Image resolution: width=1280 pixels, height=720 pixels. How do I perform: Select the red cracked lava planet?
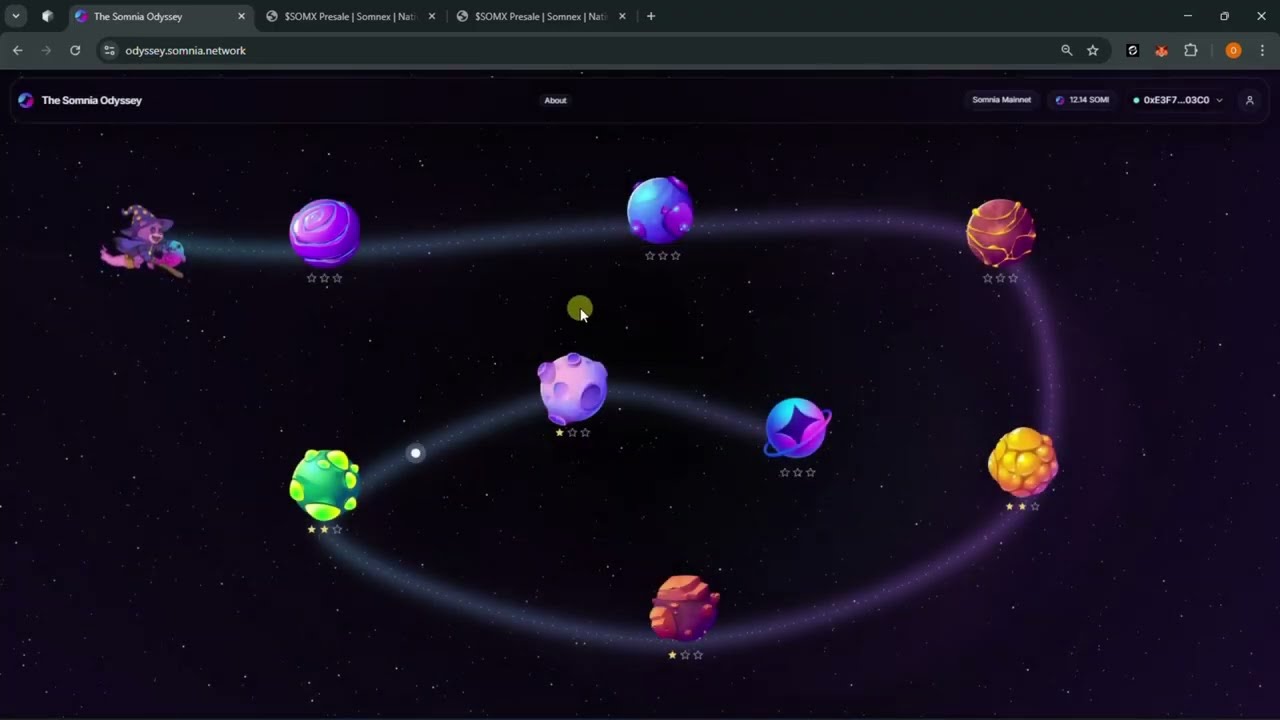click(1000, 232)
